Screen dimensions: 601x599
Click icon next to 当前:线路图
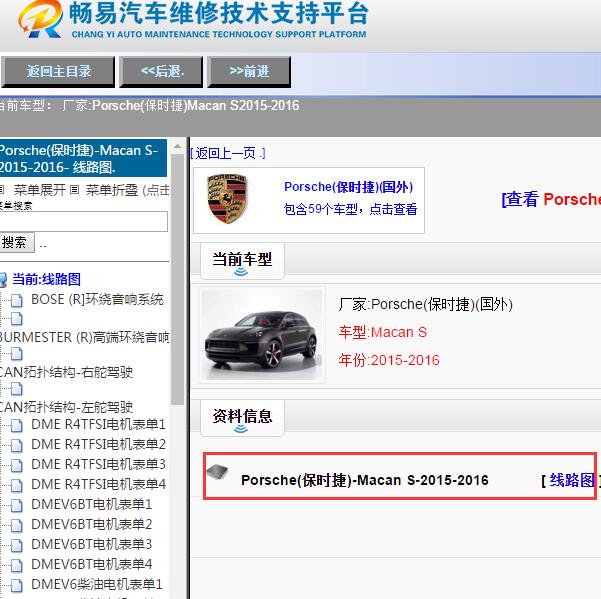pos(3,280)
